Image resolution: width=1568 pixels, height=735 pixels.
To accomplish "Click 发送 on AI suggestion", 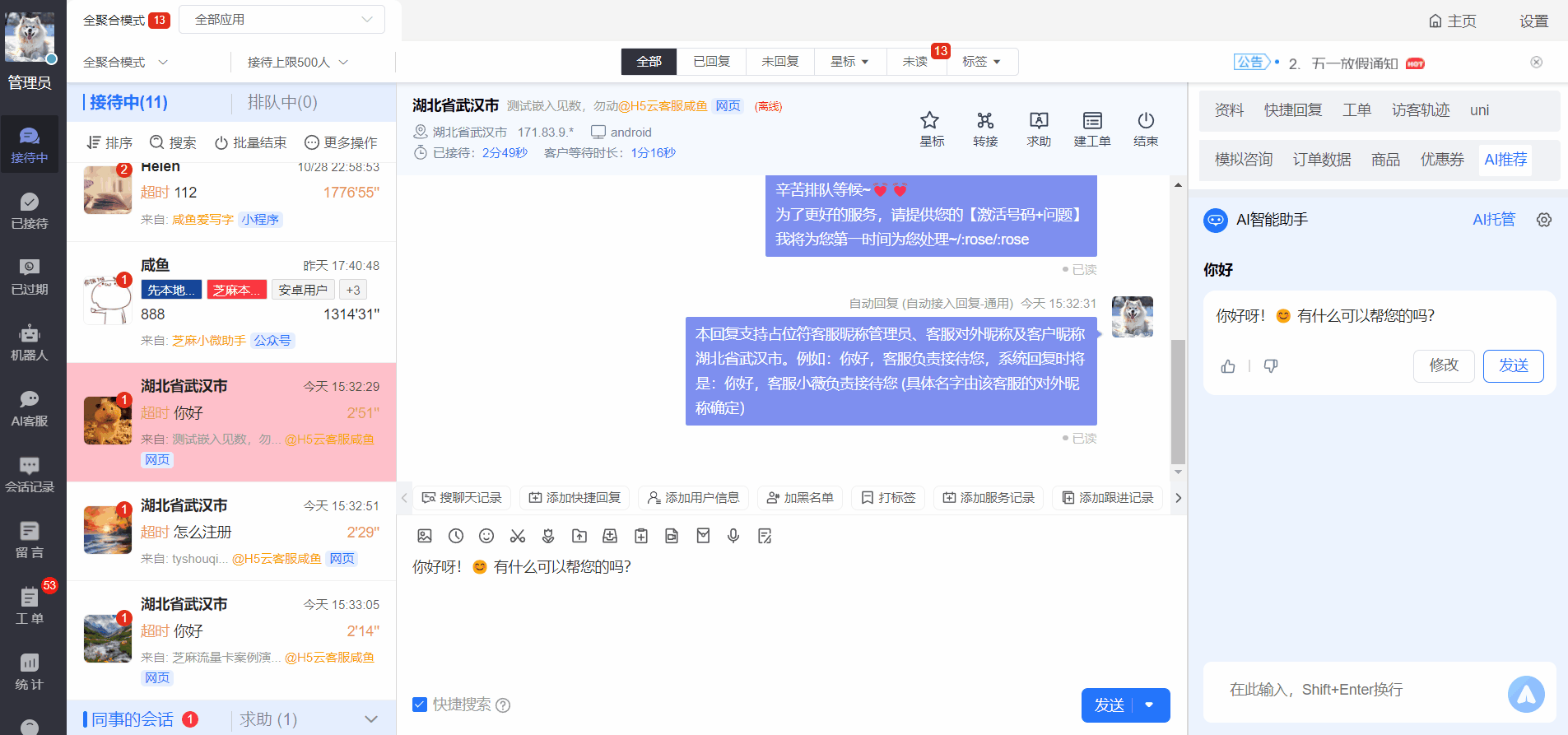I will [1513, 365].
